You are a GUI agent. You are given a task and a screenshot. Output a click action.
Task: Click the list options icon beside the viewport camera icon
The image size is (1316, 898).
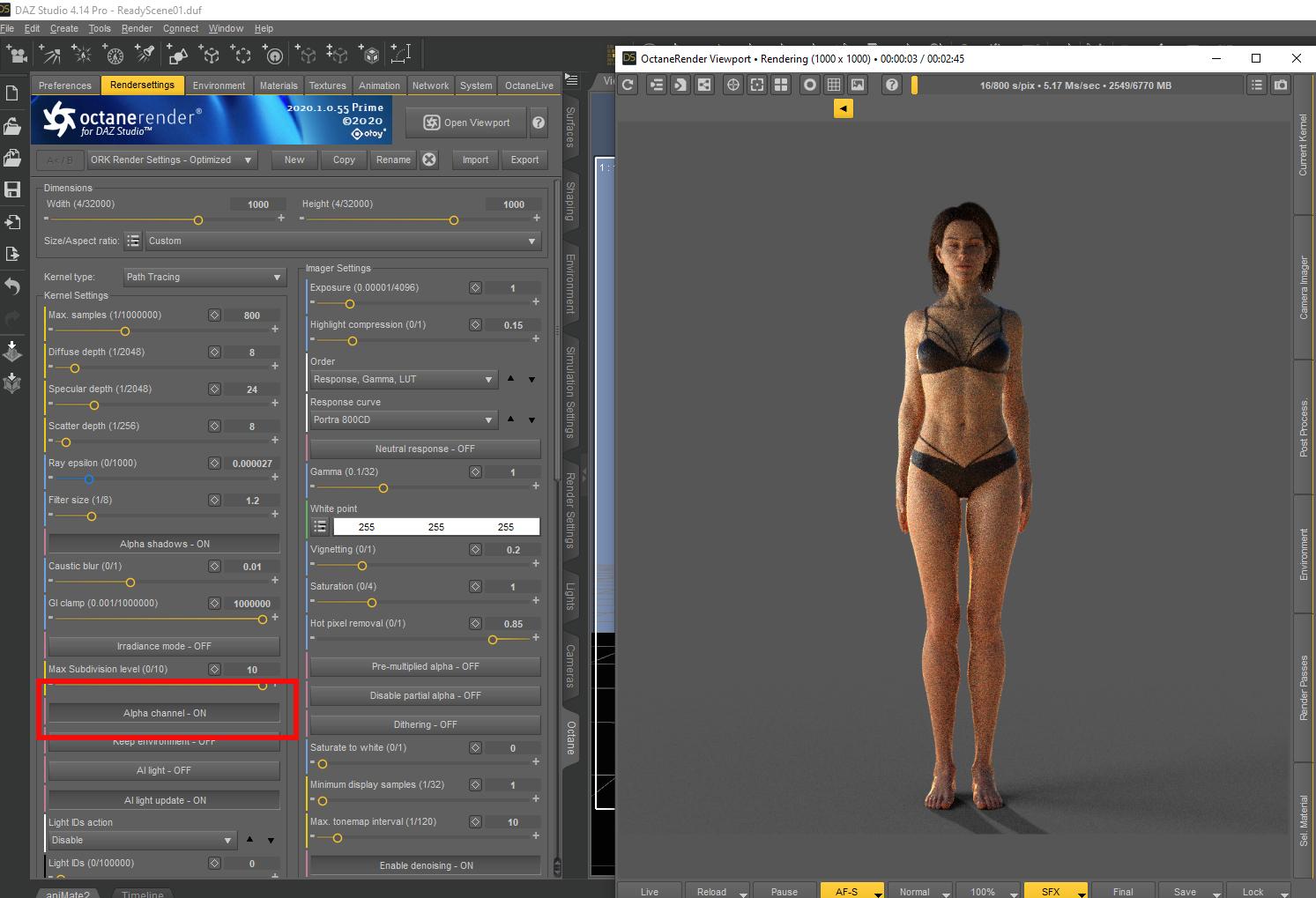(x=1257, y=85)
